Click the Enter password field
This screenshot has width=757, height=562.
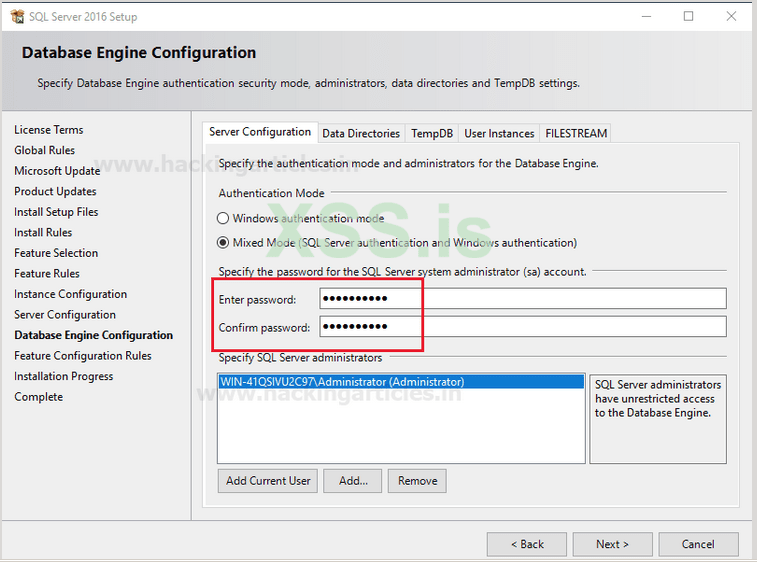(x=523, y=298)
